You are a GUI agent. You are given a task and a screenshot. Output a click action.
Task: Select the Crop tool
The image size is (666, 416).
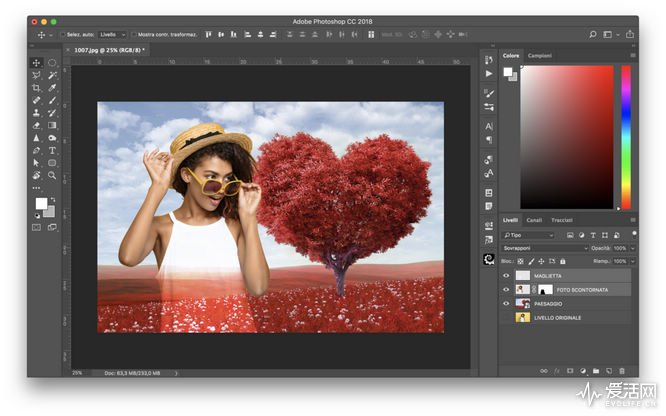[37, 88]
